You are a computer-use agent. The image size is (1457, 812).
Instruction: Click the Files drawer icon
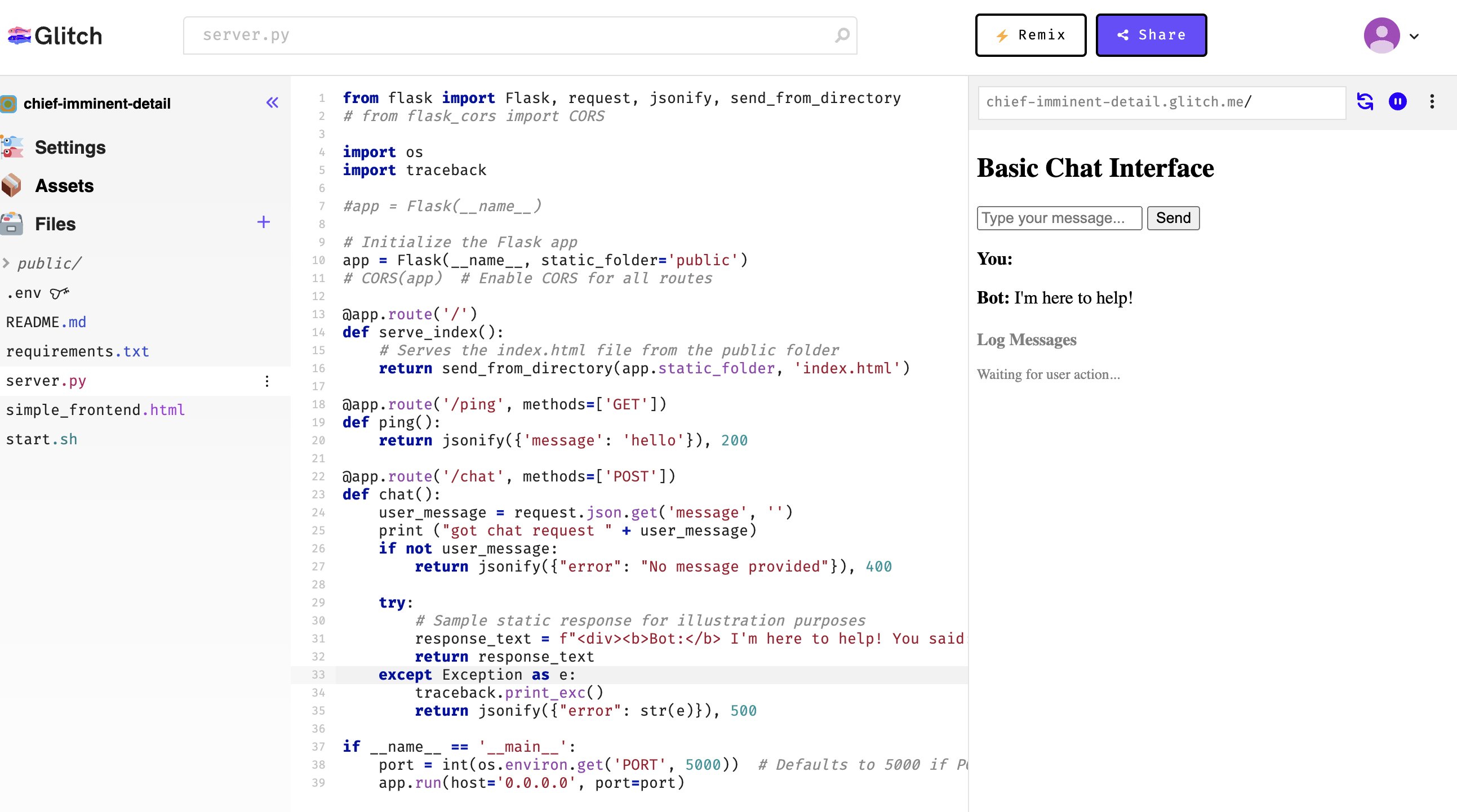pos(11,223)
